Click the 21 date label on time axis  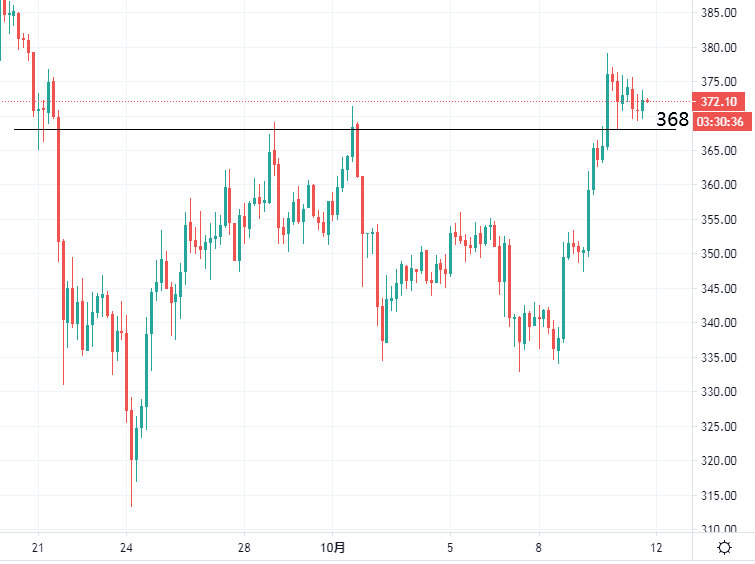38,547
